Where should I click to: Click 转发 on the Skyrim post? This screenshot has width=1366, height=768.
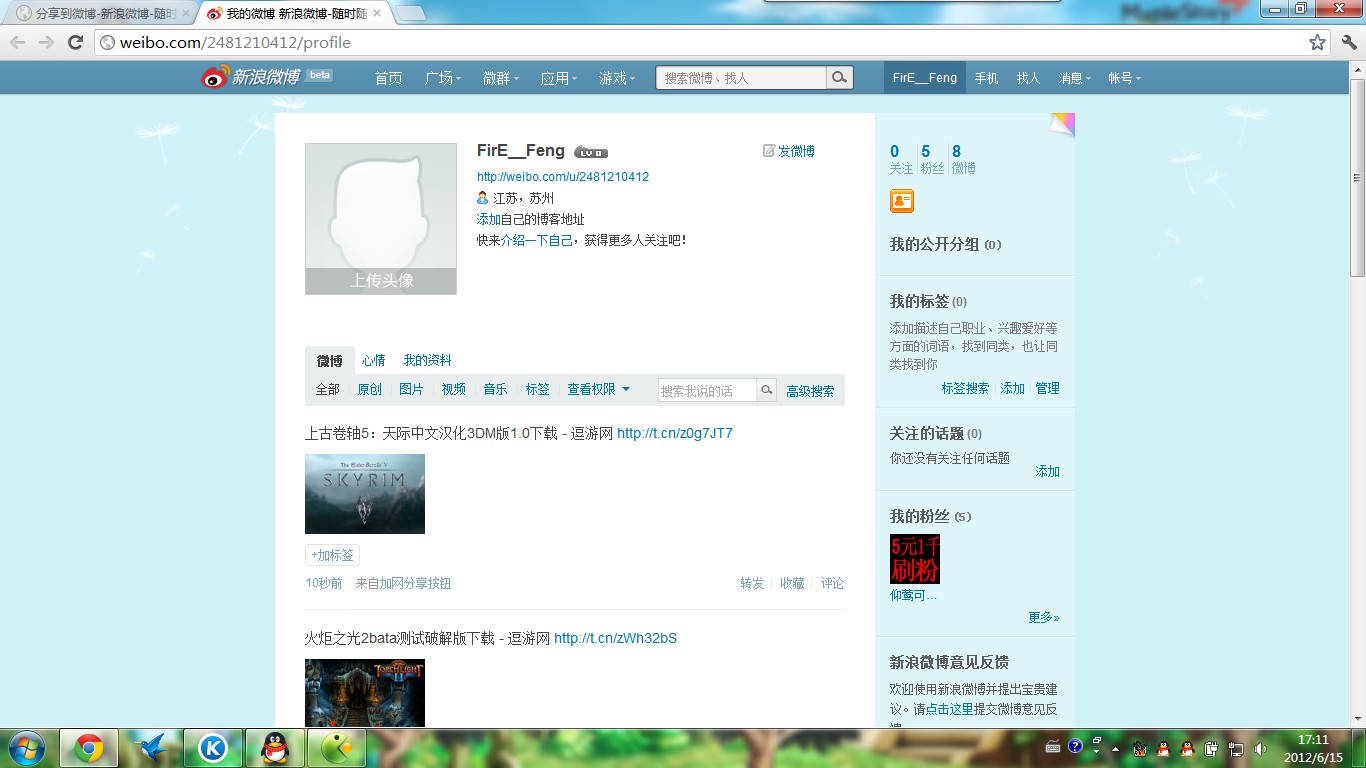(752, 583)
